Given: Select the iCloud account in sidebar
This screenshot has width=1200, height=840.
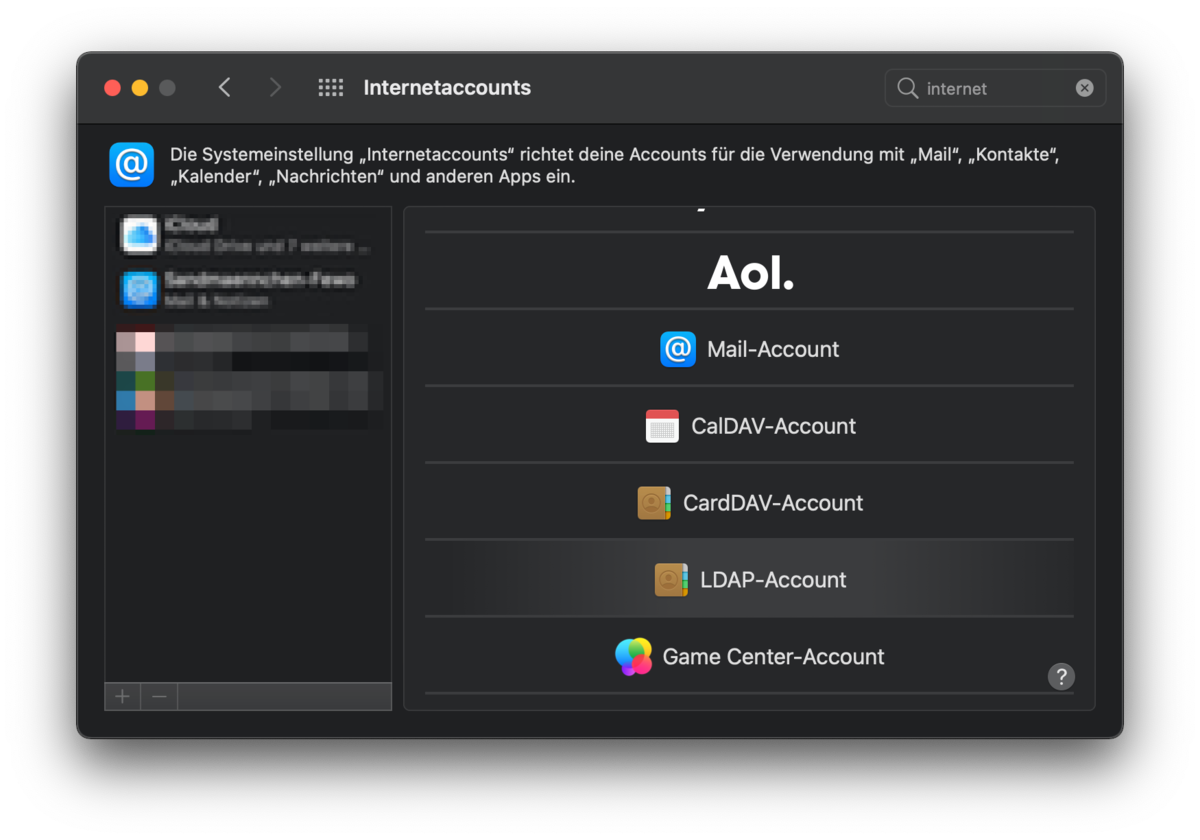Looking at the screenshot, I should 247,235.
